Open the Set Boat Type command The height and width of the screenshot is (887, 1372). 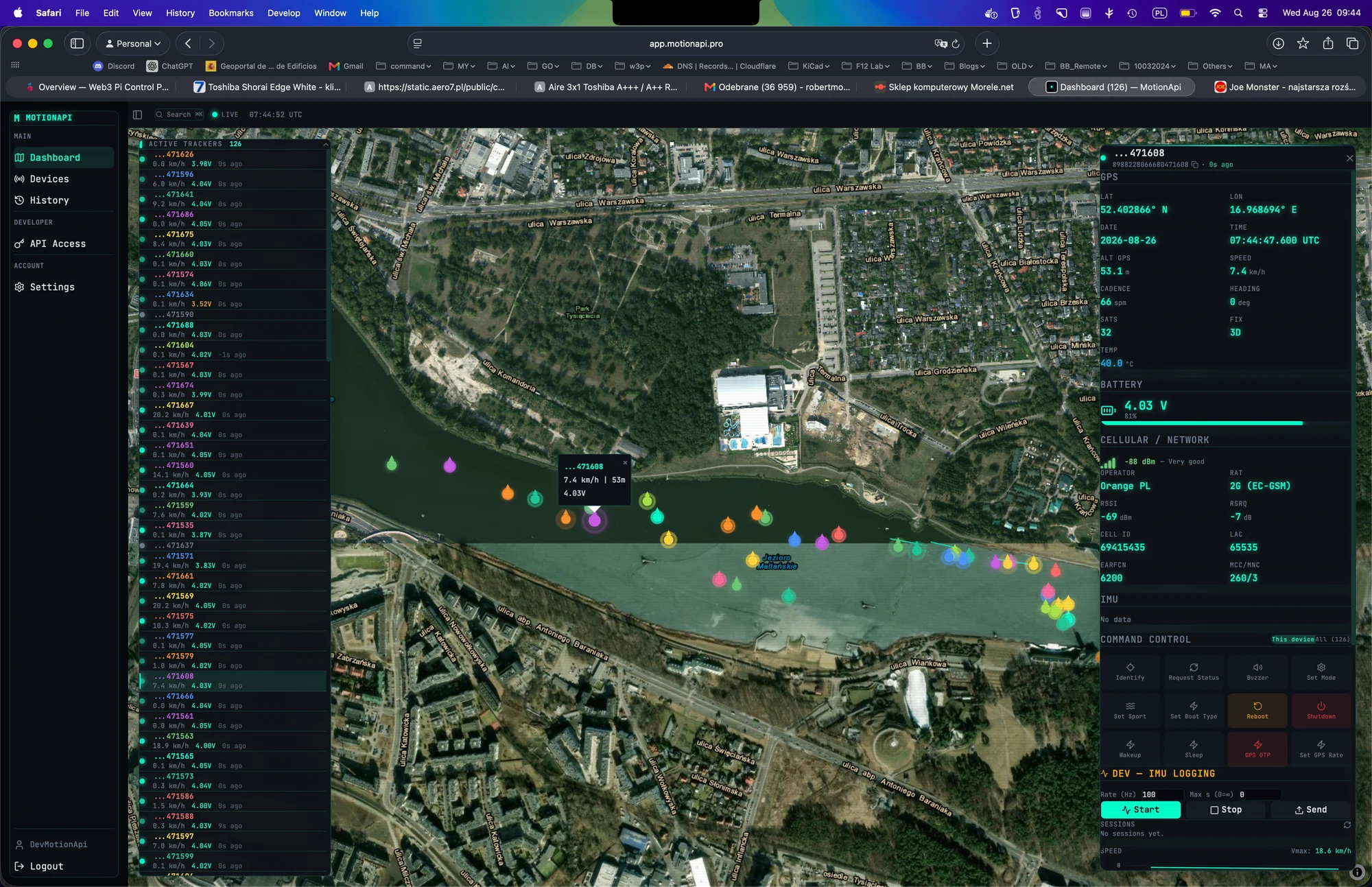tap(1194, 711)
